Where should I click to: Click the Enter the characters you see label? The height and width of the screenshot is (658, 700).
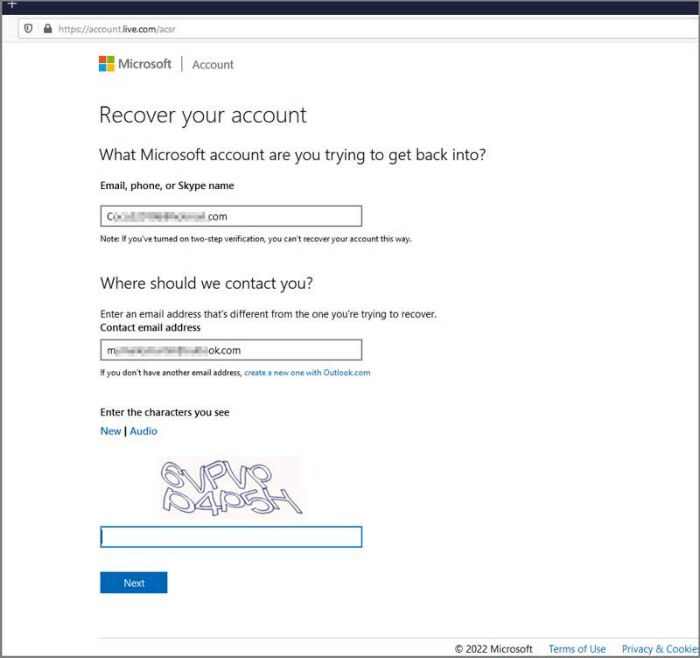[x=165, y=412]
